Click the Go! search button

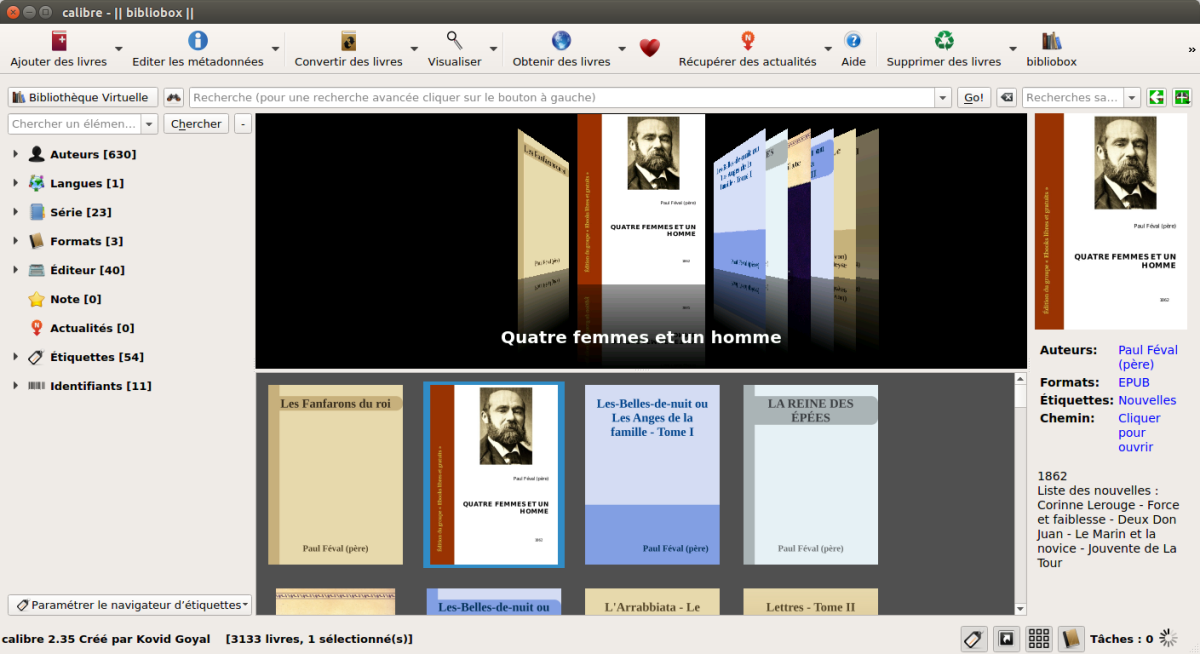coord(973,97)
